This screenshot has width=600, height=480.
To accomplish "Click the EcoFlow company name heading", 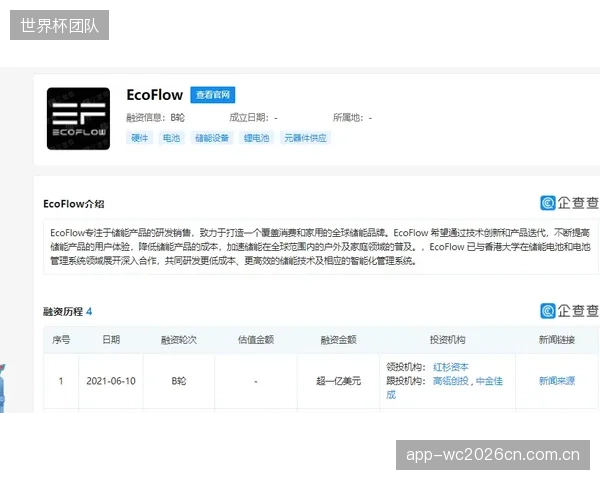I will [155, 95].
